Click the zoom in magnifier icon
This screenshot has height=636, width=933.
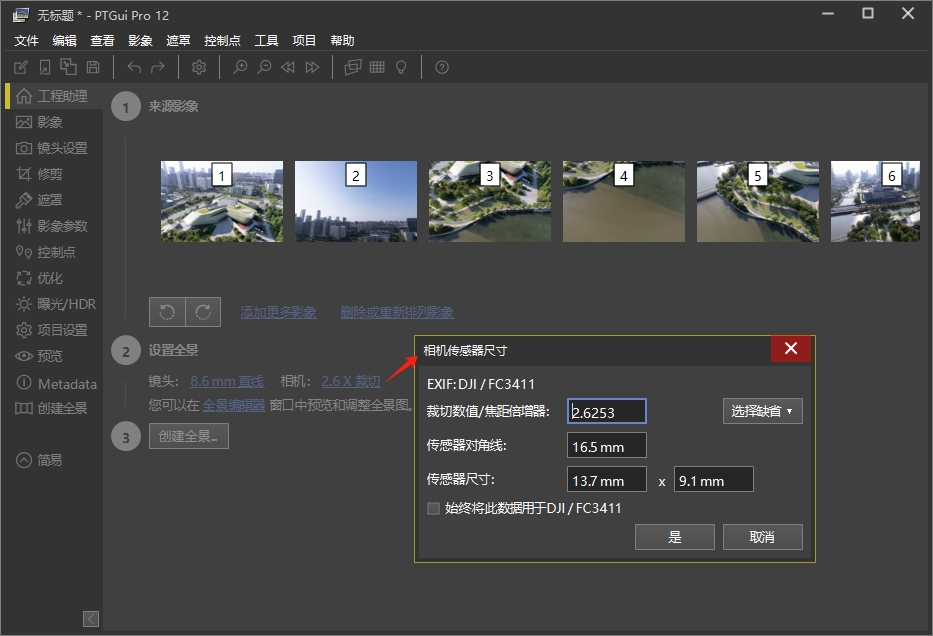click(240, 67)
